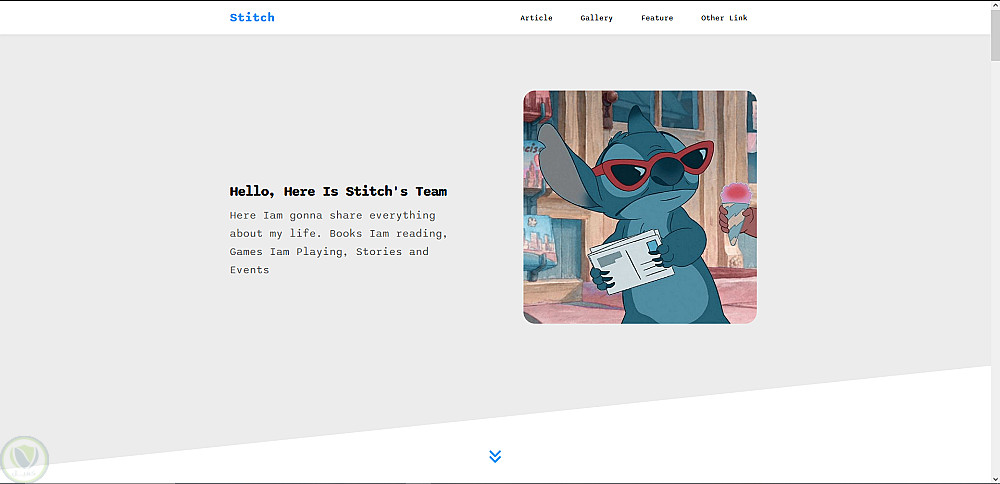Viewport: 1000px width, 484px height.
Task: Go to the Gallery nav link
Action: 596,18
